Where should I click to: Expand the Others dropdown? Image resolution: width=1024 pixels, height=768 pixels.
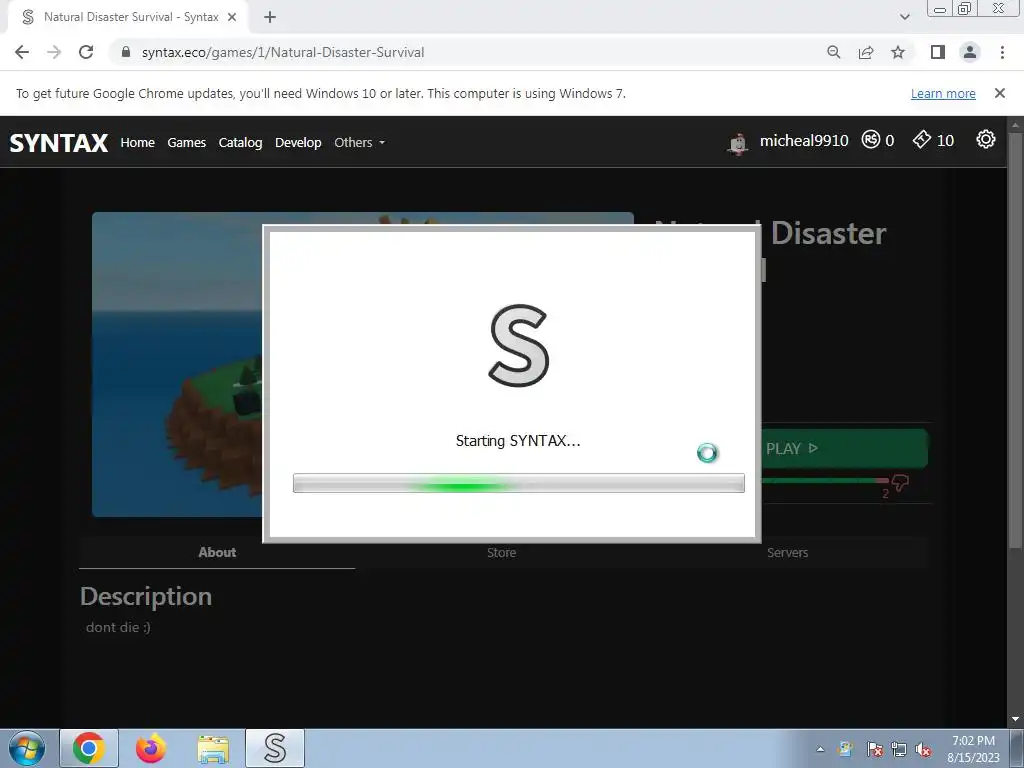(x=359, y=142)
